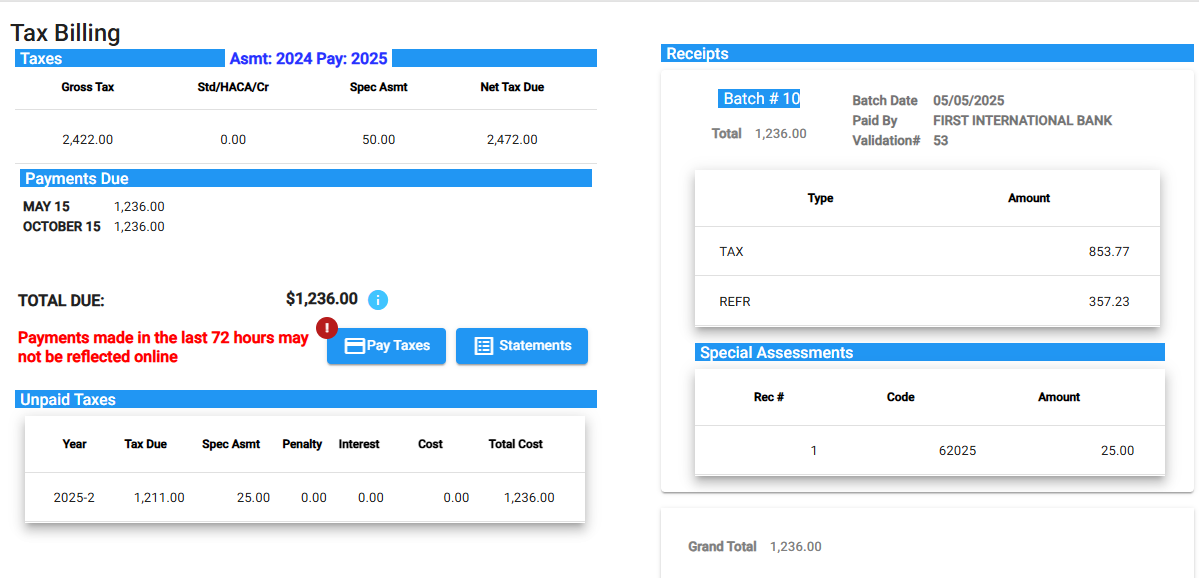Viewport: 1199px width, 578px height.
Task: Open the Statements page
Action: click(x=522, y=346)
